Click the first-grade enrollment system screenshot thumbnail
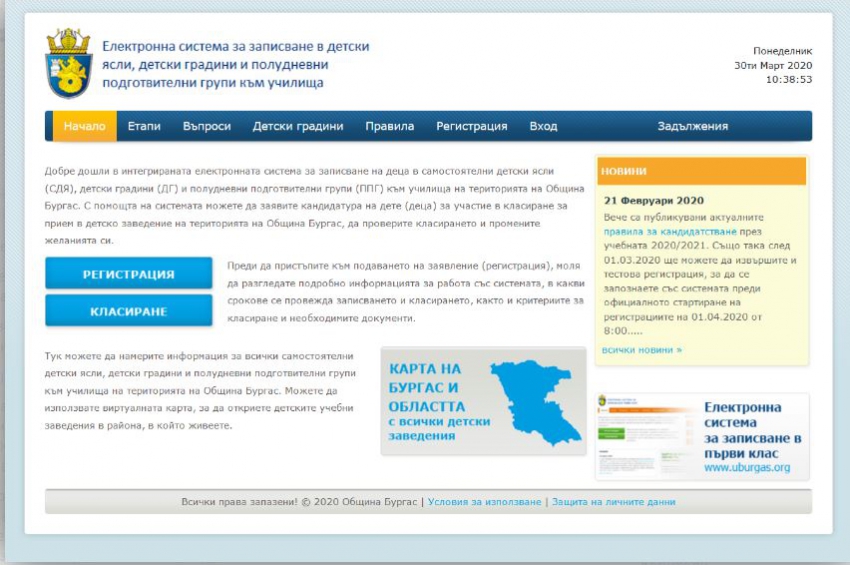The height and width of the screenshot is (565, 850). coord(647,435)
